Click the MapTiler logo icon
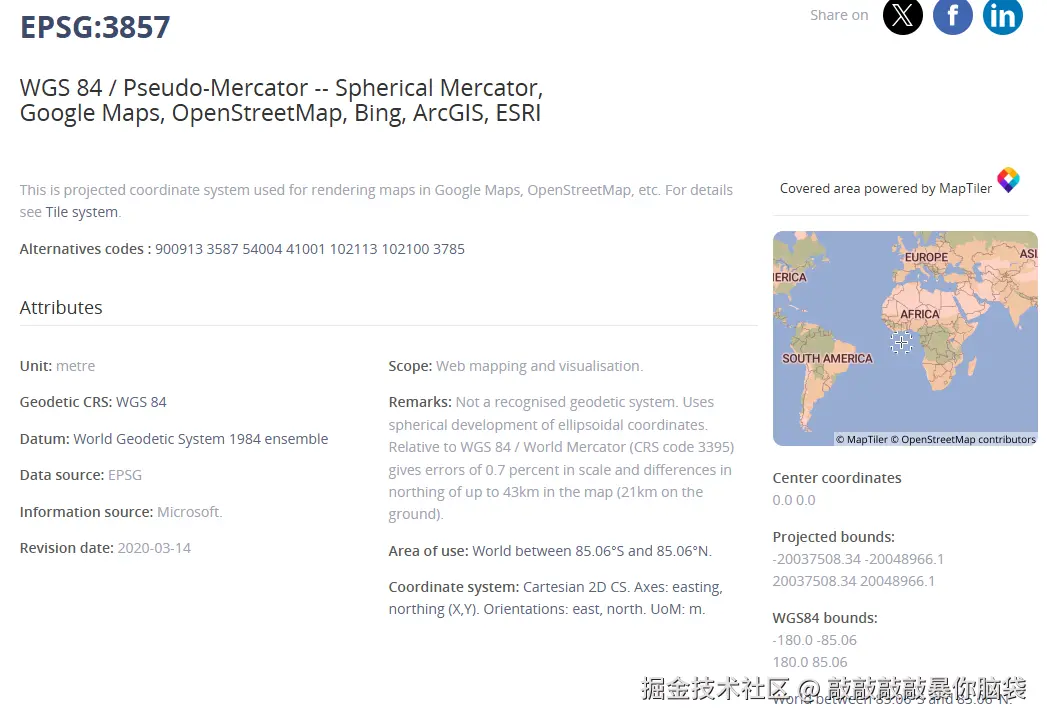This screenshot has height=723, width=1047. click(1008, 180)
